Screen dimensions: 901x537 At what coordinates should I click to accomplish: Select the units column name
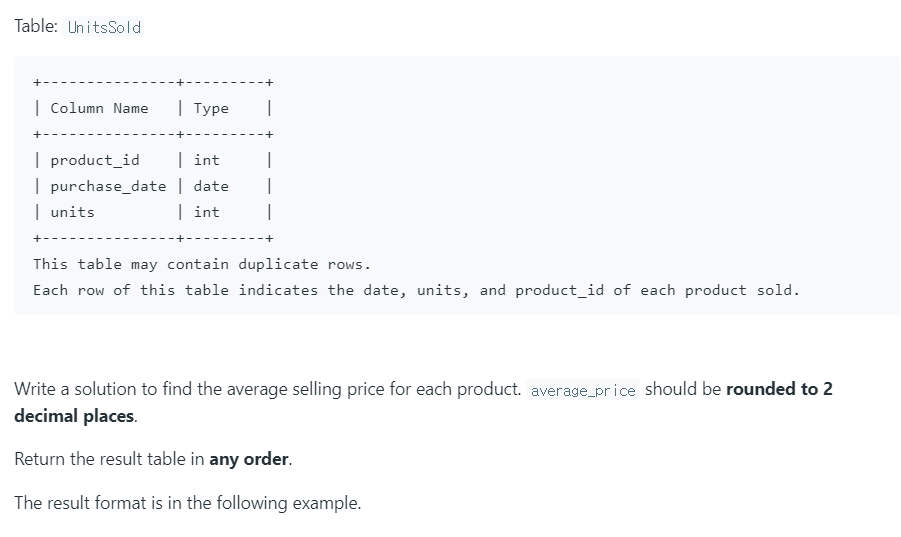(72, 212)
